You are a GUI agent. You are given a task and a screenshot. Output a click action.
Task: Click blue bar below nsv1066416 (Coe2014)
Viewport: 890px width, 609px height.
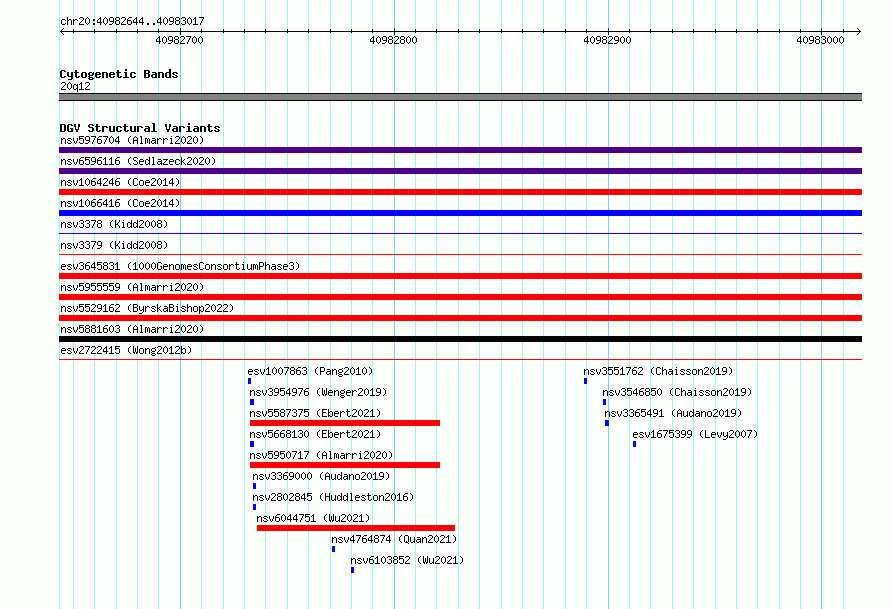[x=460, y=213]
